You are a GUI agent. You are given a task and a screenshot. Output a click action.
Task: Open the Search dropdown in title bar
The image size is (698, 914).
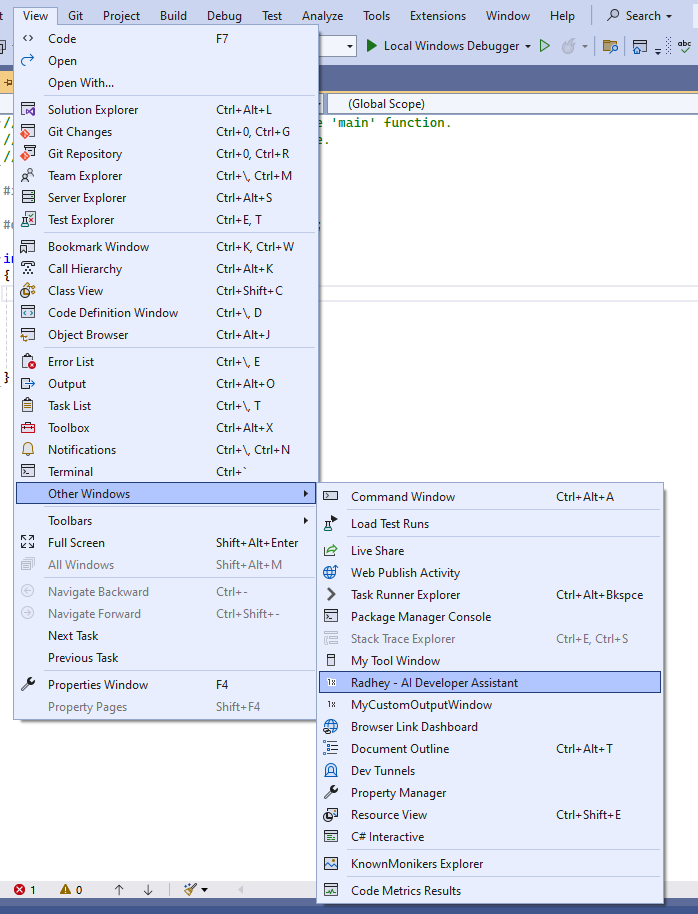(640, 16)
